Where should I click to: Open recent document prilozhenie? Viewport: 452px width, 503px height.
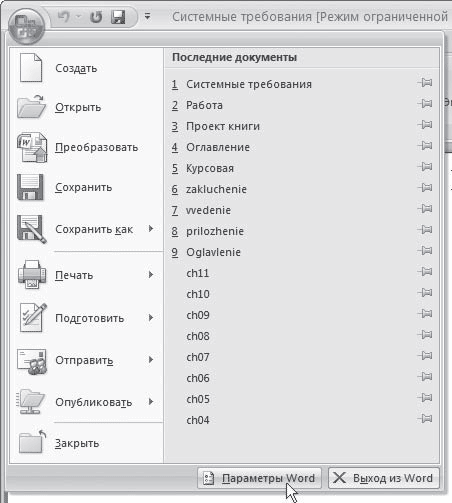click(x=208, y=231)
